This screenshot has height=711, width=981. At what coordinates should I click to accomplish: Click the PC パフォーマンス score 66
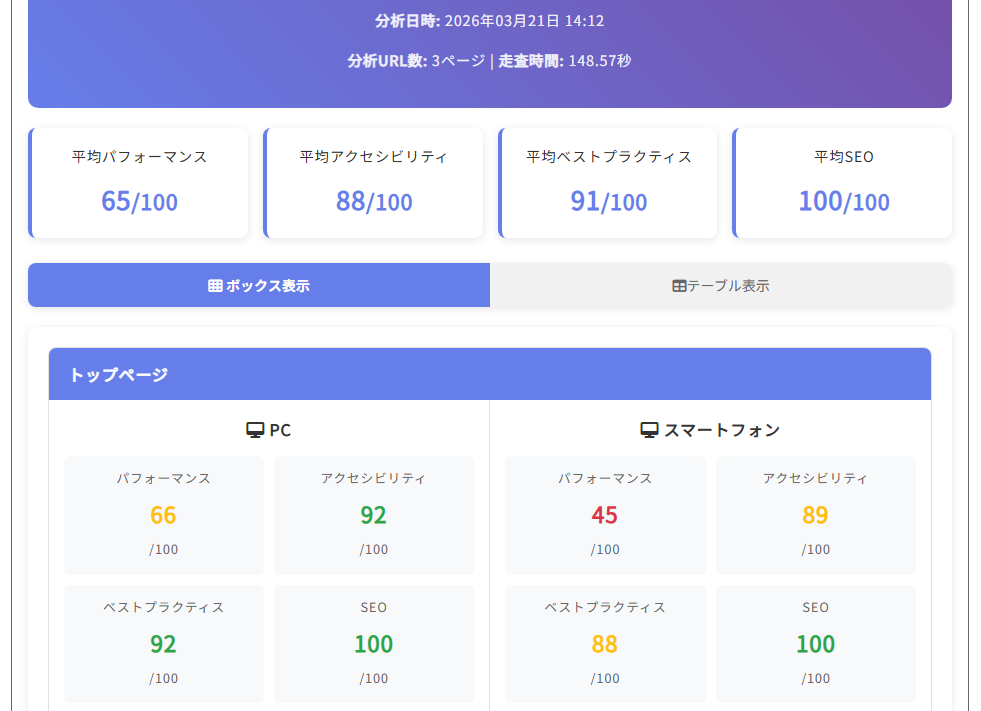pos(163,515)
